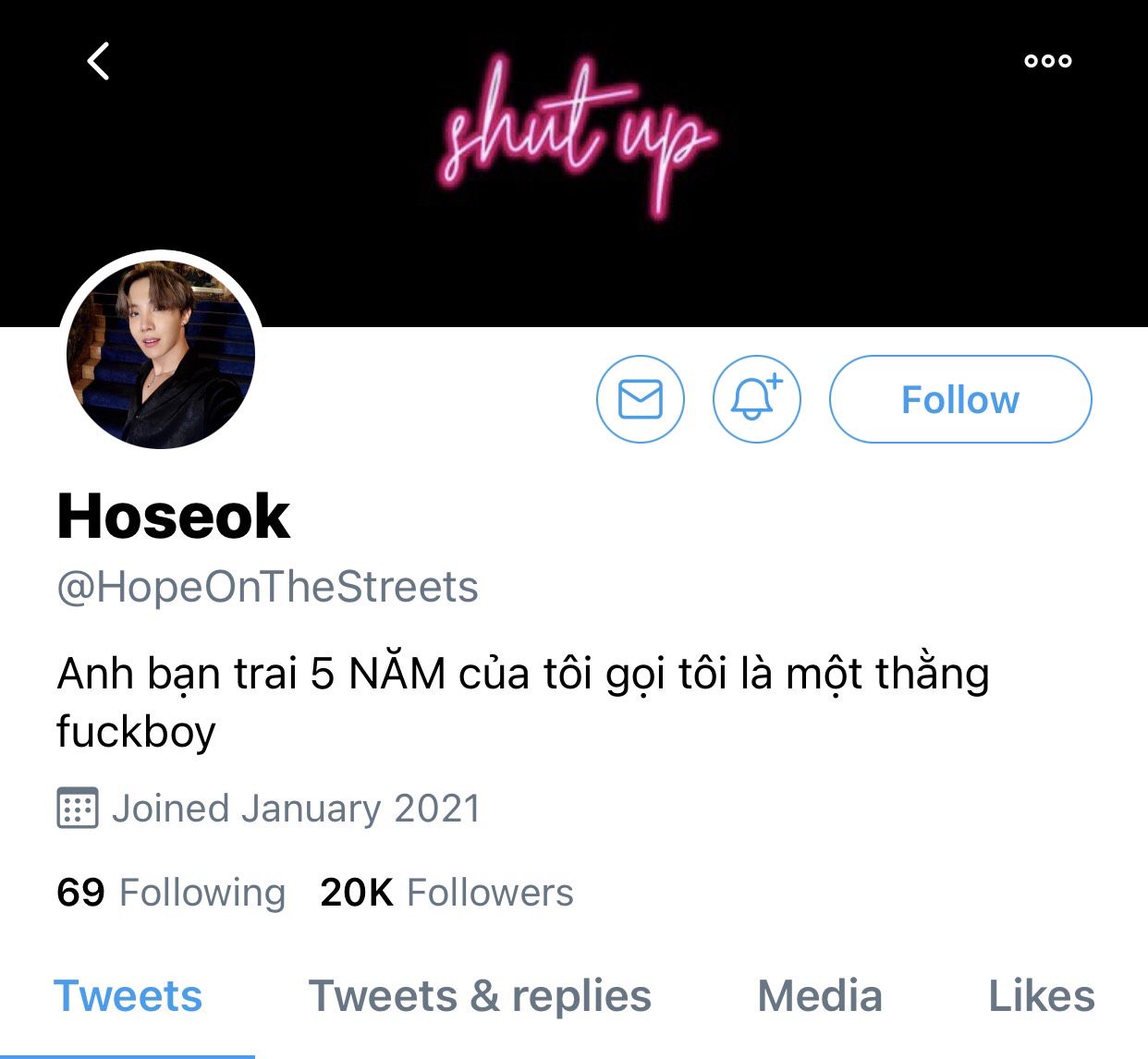The height and width of the screenshot is (1059, 1148).
Task: Send a direct message via envelope icon
Action: 641,399
